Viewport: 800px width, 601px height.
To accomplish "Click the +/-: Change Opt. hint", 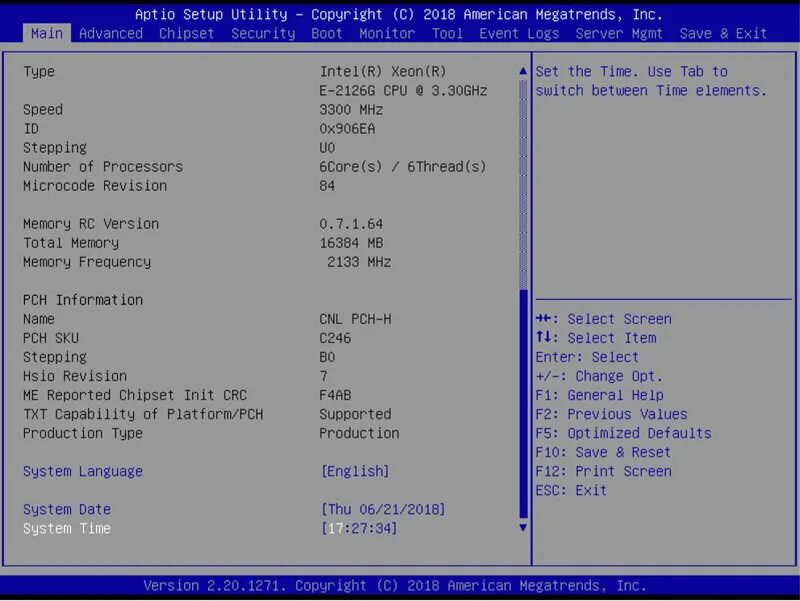I will click(x=599, y=376).
